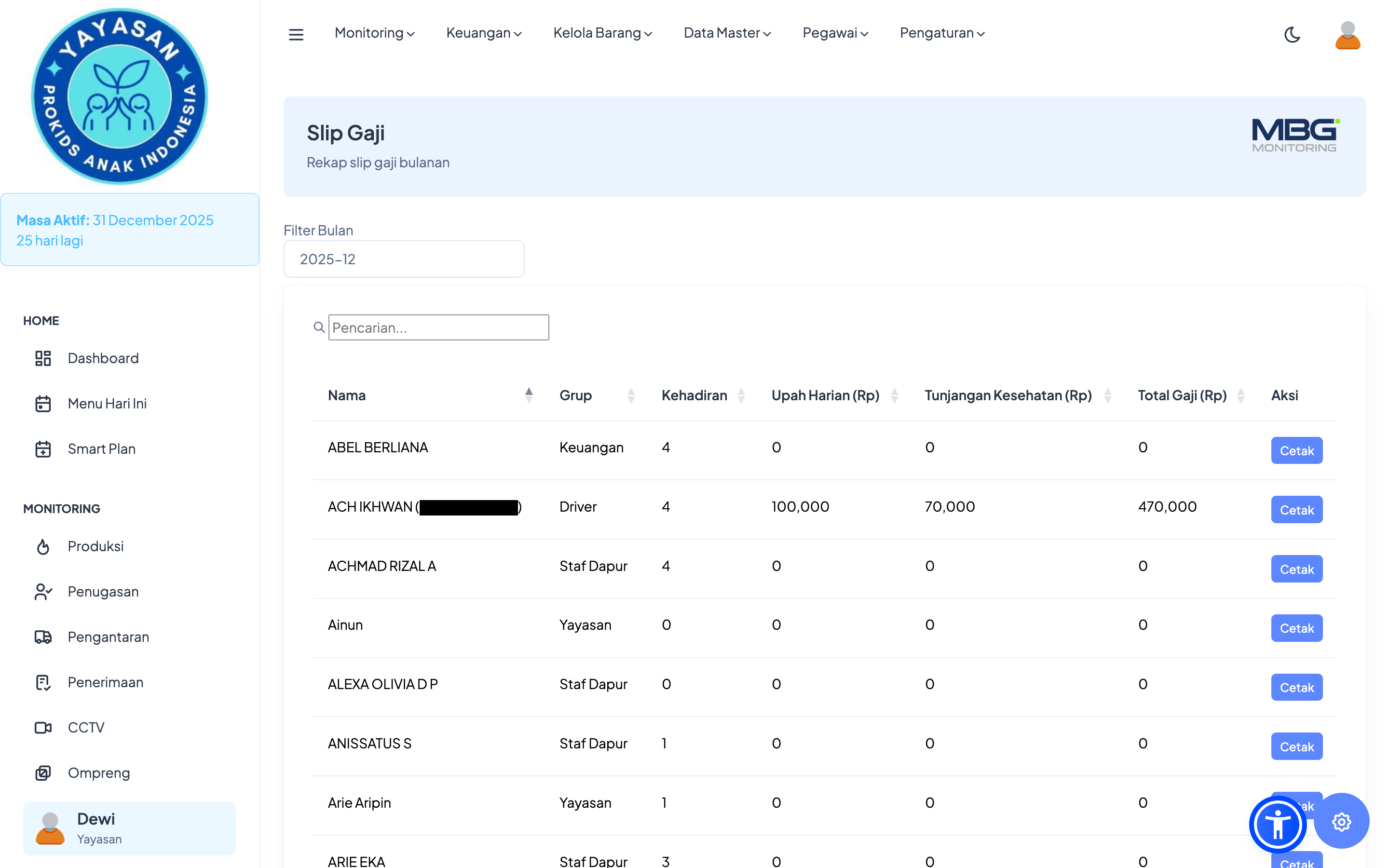
Task: Expand the Monitoring dropdown menu
Action: click(x=374, y=33)
